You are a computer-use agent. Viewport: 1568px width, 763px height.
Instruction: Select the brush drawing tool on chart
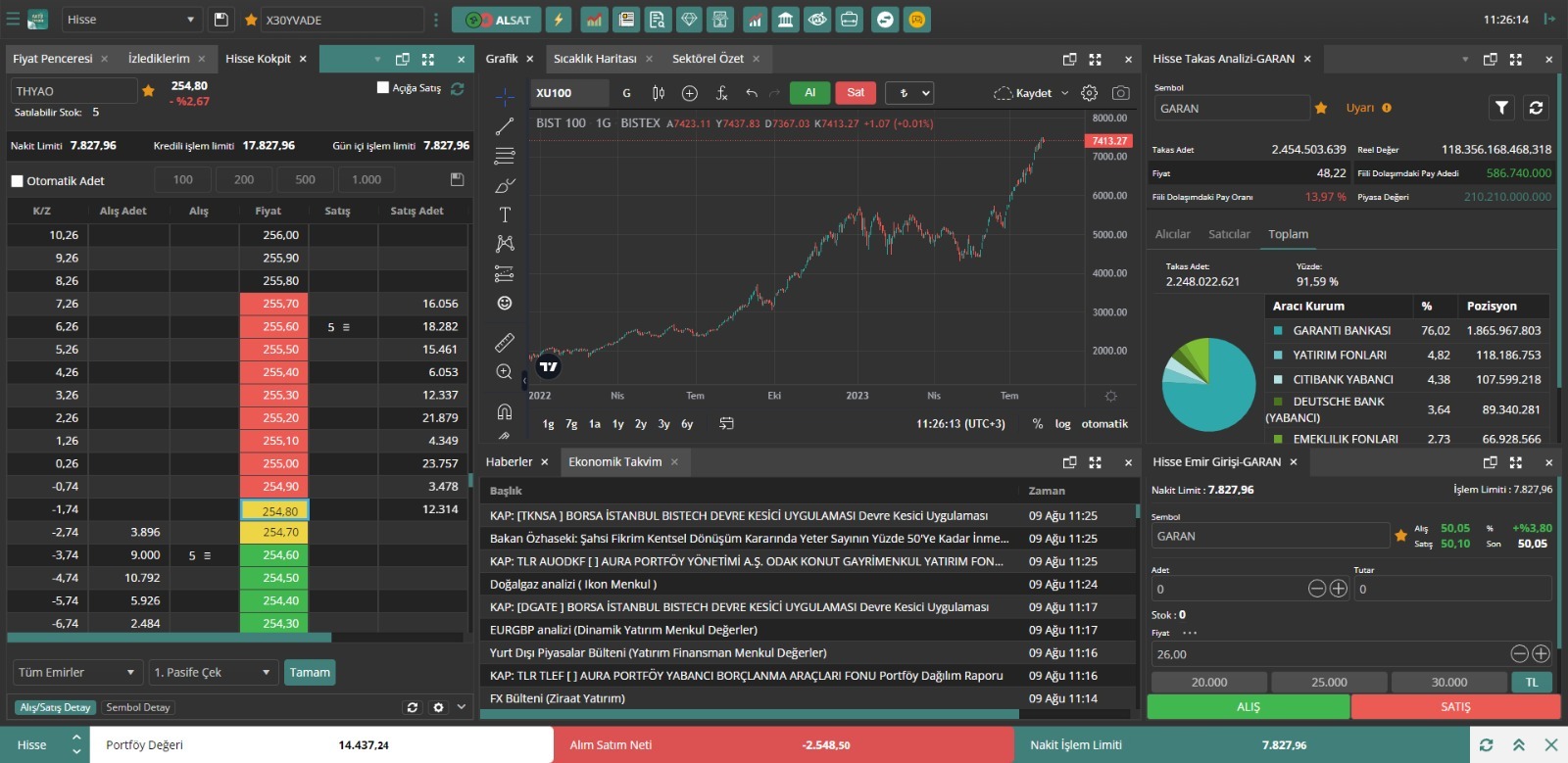click(505, 185)
